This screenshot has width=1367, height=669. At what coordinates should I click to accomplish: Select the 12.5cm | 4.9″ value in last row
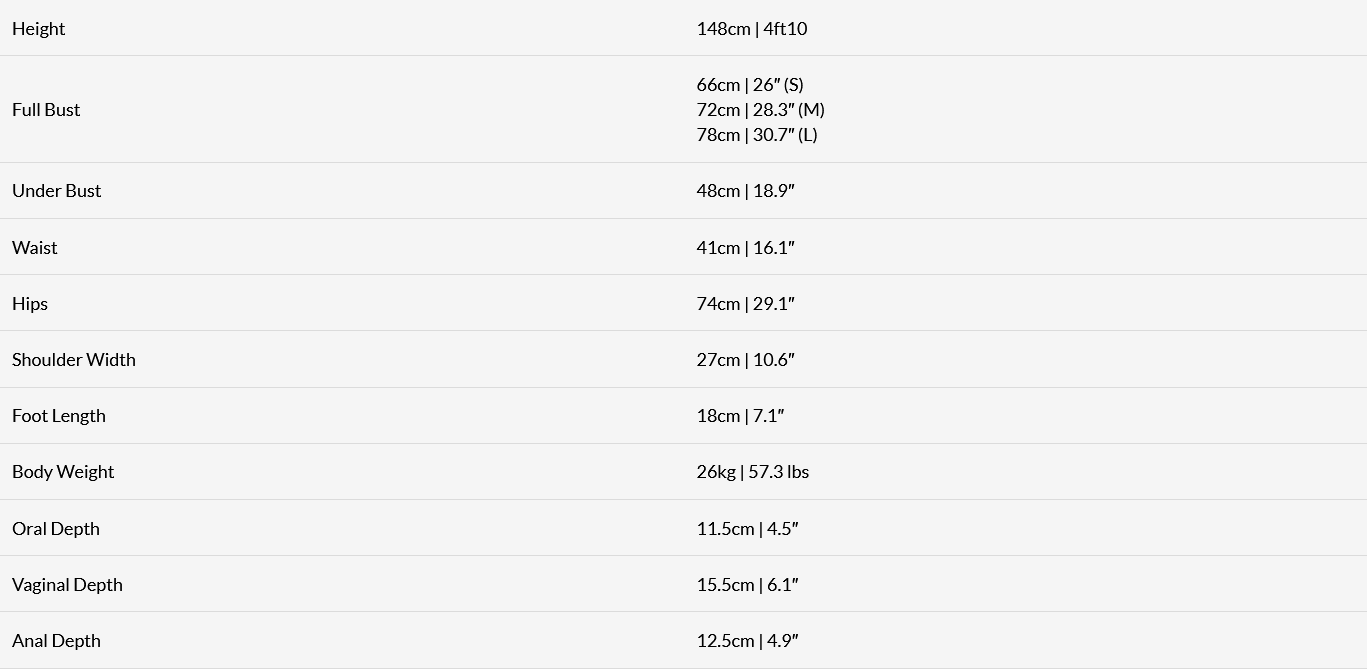[747, 641]
